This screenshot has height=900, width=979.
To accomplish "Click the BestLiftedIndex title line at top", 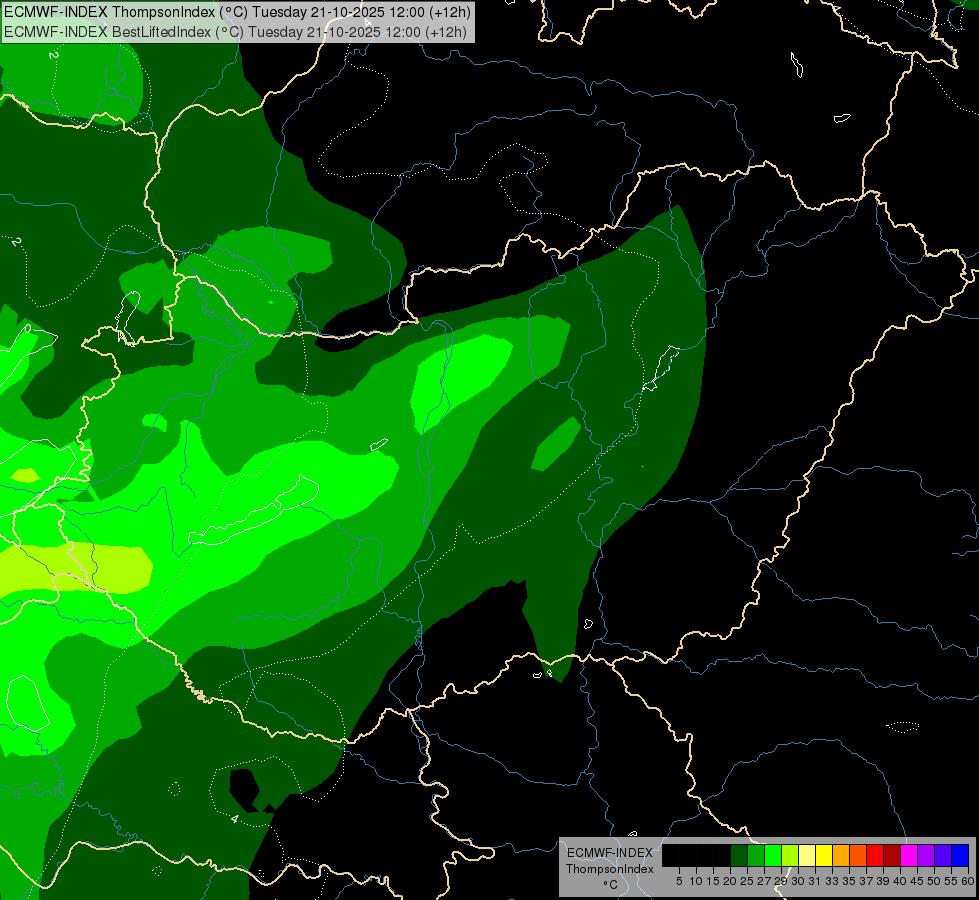I will point(235,31).
